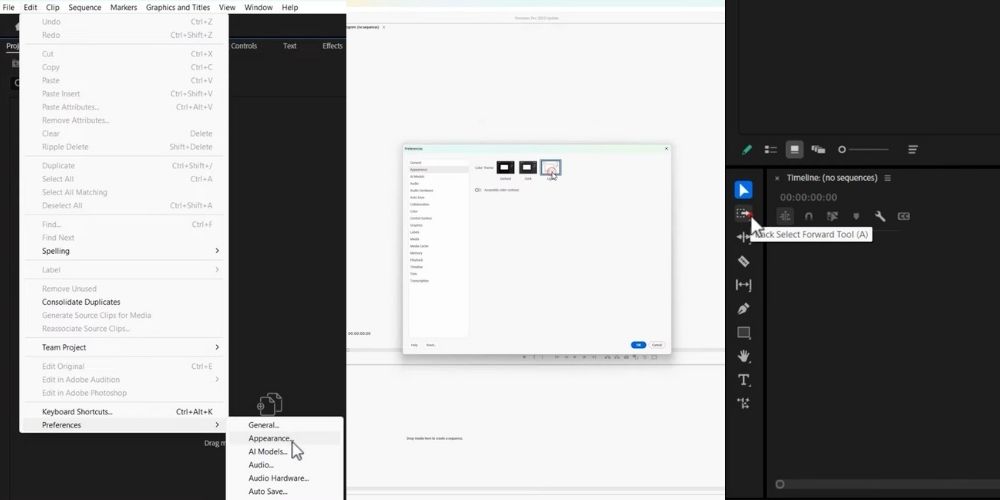Select the Track Select Forward tool
This screenshot has width=1000, height=500.
pyautogui.click(x=743, y=214)
